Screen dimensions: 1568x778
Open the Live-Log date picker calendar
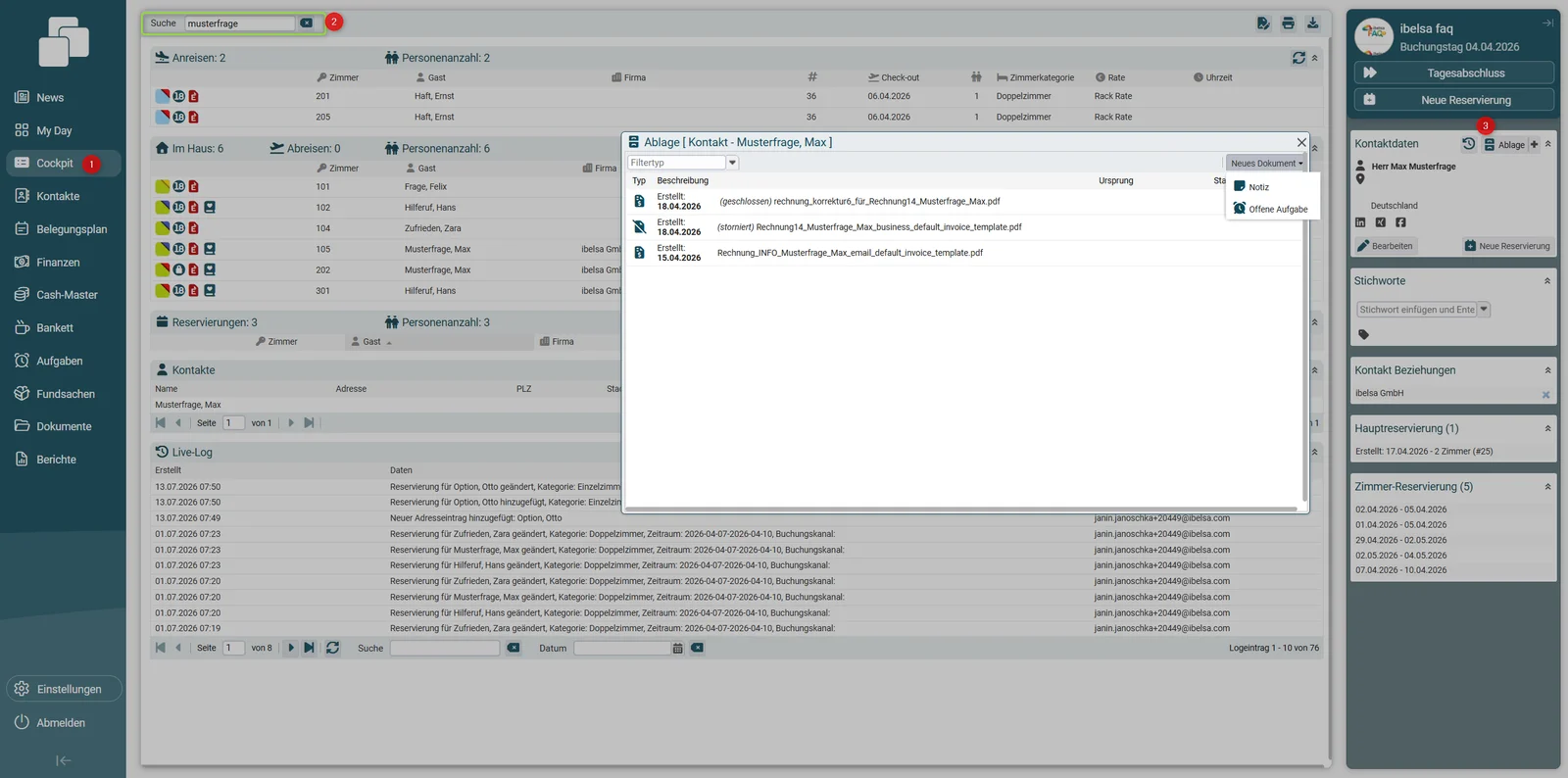click(x=677, y=649)
